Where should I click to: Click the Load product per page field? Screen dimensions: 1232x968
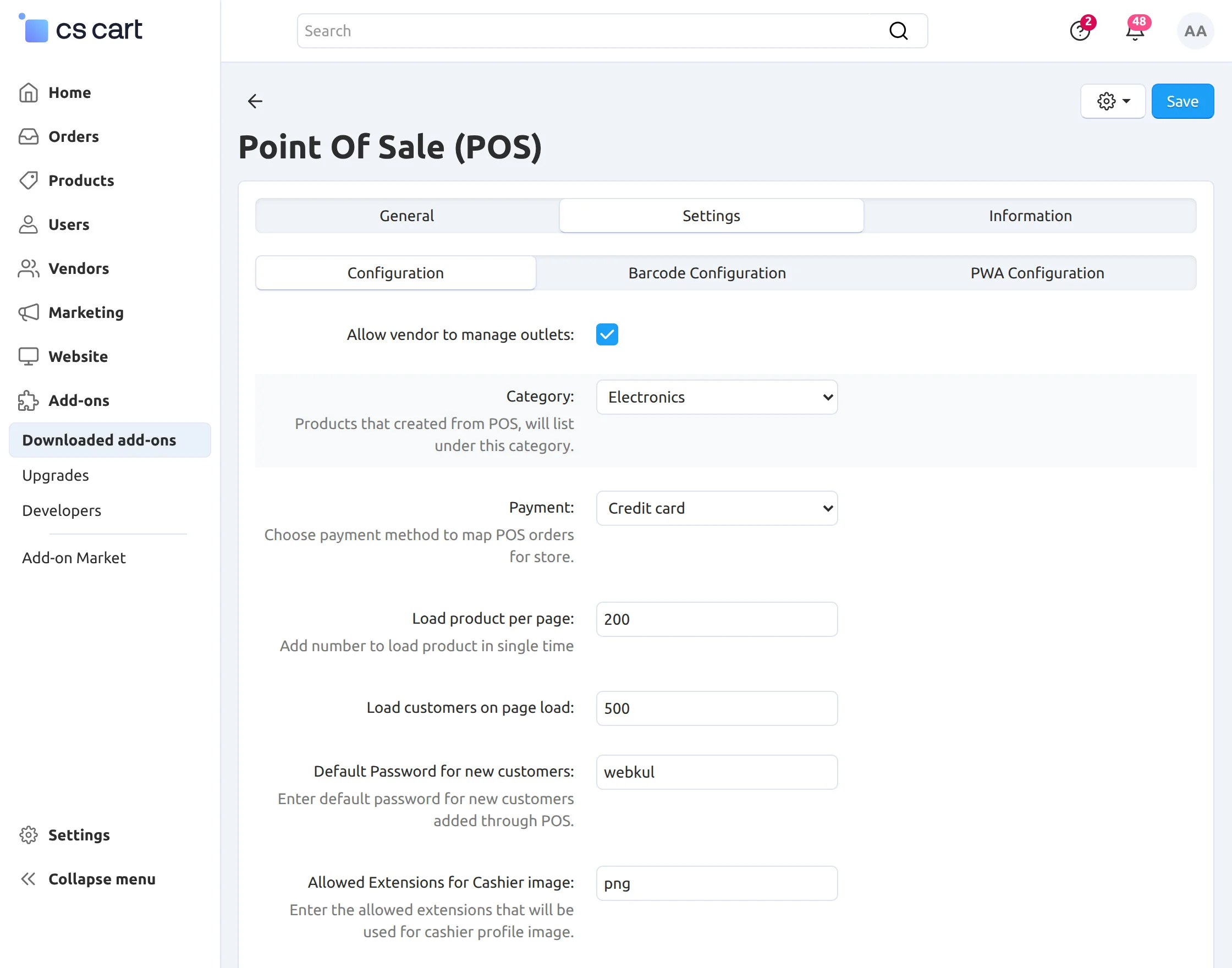(716, 619)
